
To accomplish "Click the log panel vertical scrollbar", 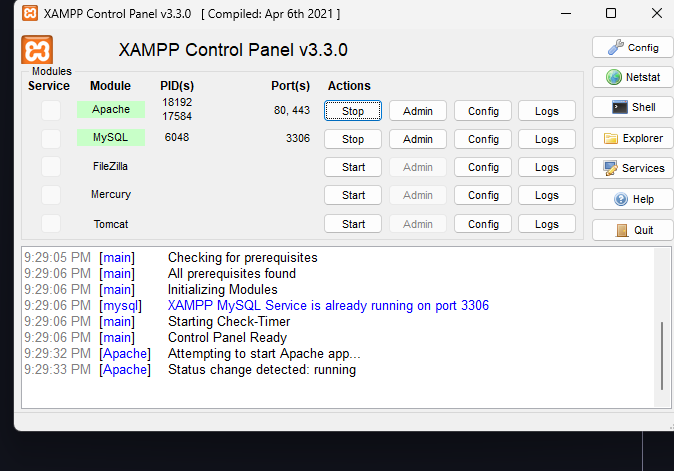I will [x=662, y=327].
